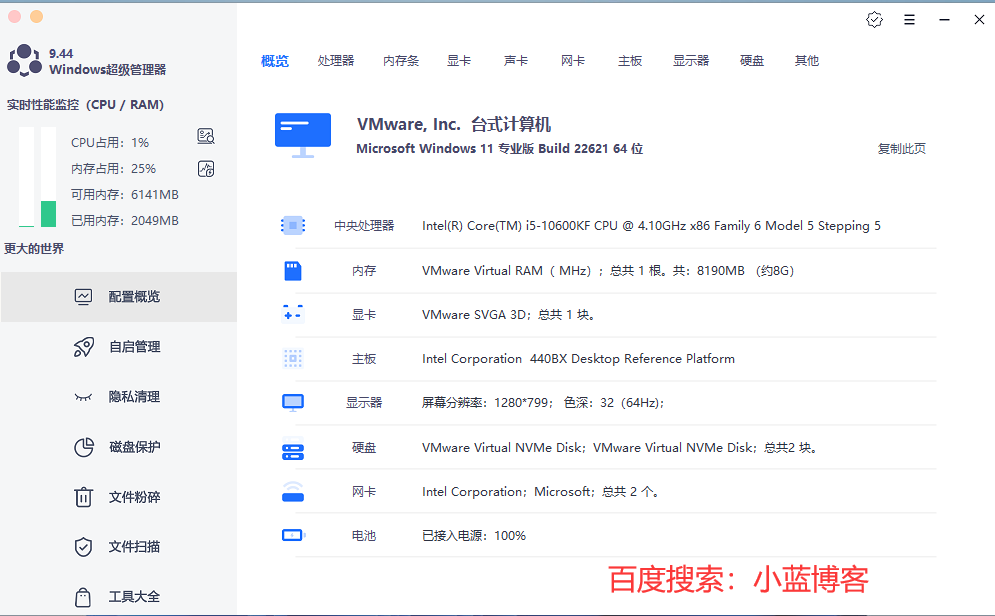
Task: Click the 内存 memory card icon
Action: click(x=293, y=271)
